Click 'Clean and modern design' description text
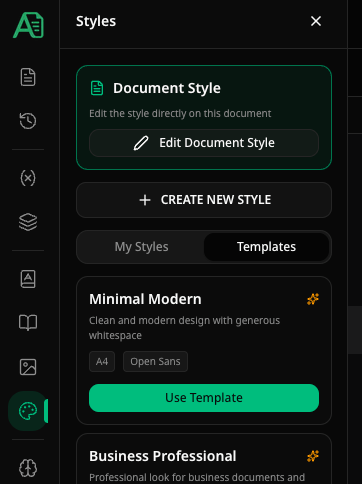 pyautogui.click(x=184, y=328)
